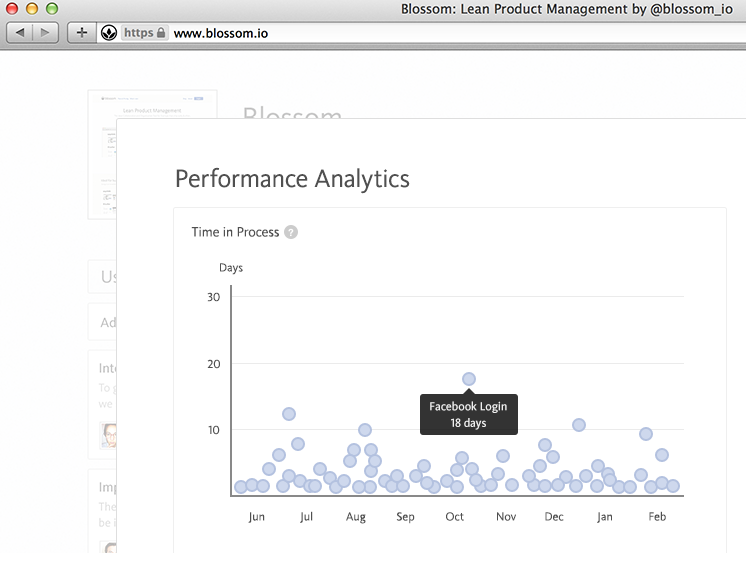Select the 18-day Facebook Login data point
746x564 pixels.
point(468,379)
